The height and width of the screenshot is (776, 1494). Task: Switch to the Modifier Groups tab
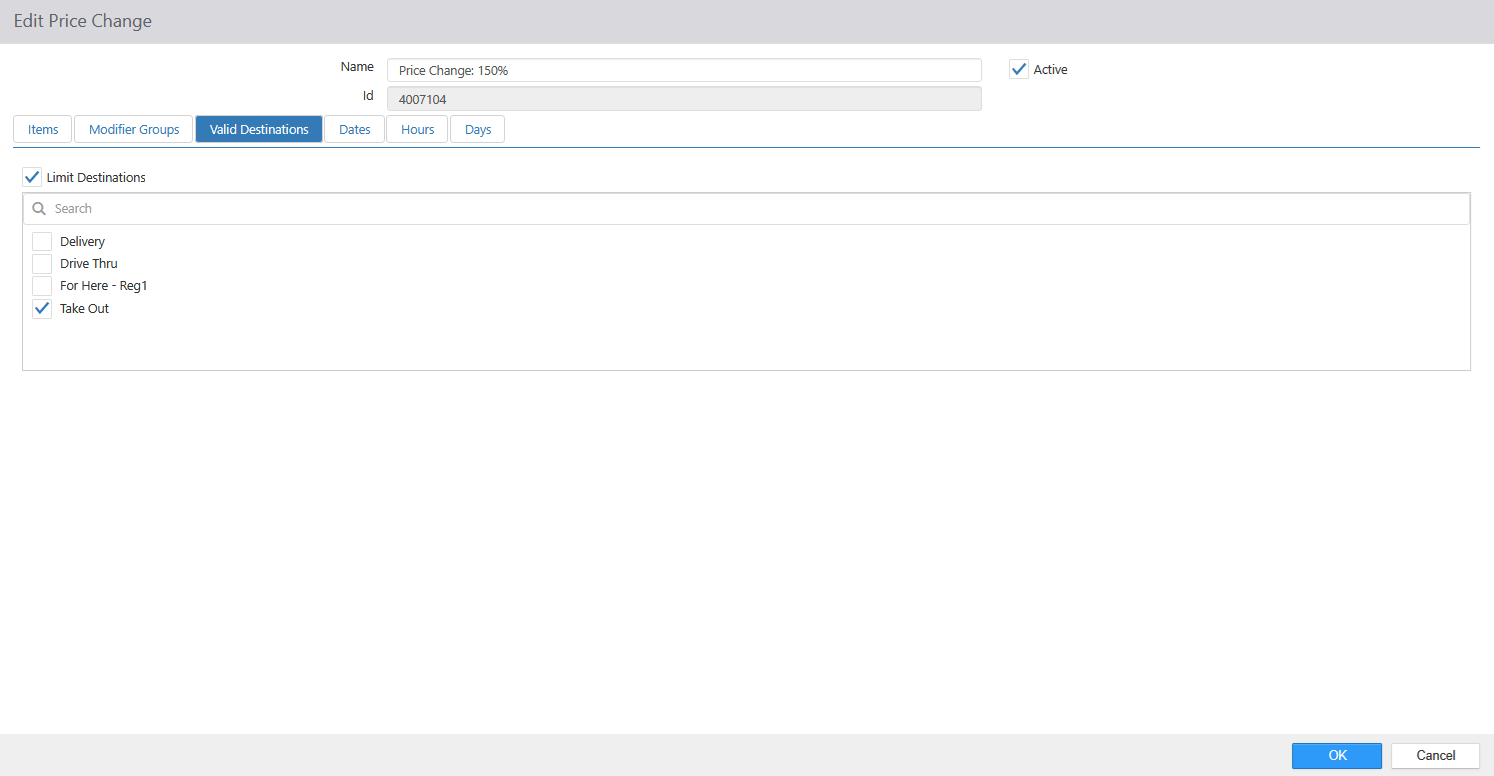point(134,130)
